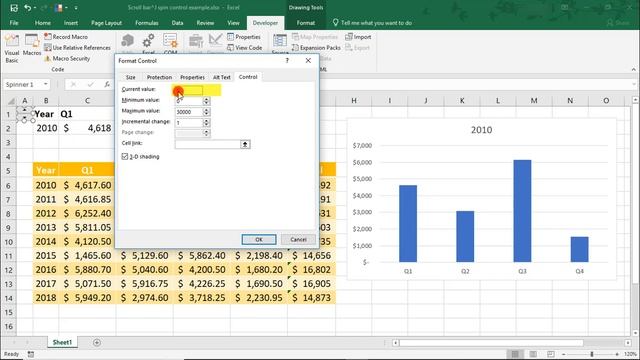Switch to Page Layout view
This screenshot has width=640, height=360.
(x=533, y=354)
